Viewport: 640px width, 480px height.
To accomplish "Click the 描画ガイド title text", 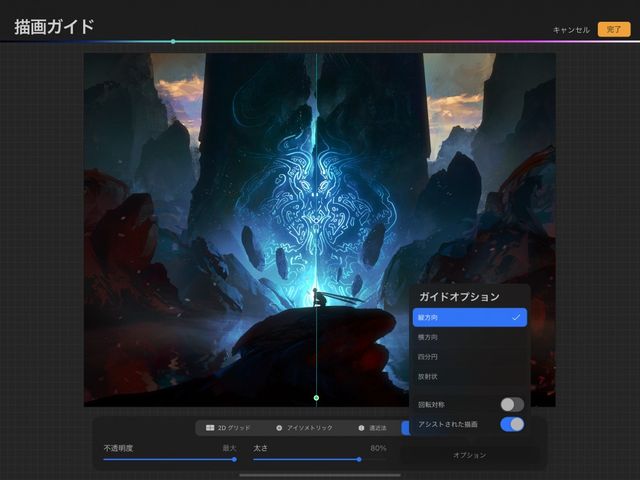I will [54, 27].
